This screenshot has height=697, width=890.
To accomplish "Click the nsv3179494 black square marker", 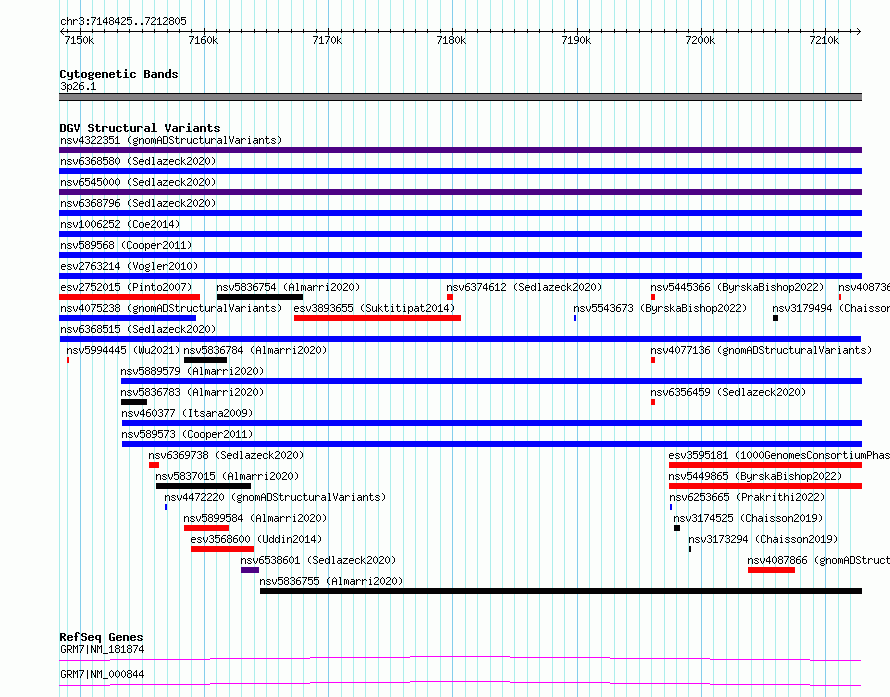I will [x=775, y=318].
